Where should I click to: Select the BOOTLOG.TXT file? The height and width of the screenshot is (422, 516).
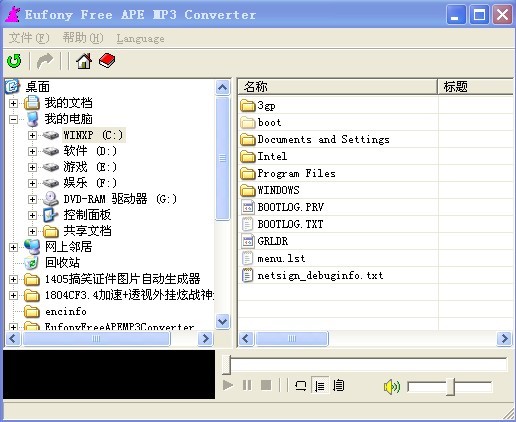click(x=290, y=224)
